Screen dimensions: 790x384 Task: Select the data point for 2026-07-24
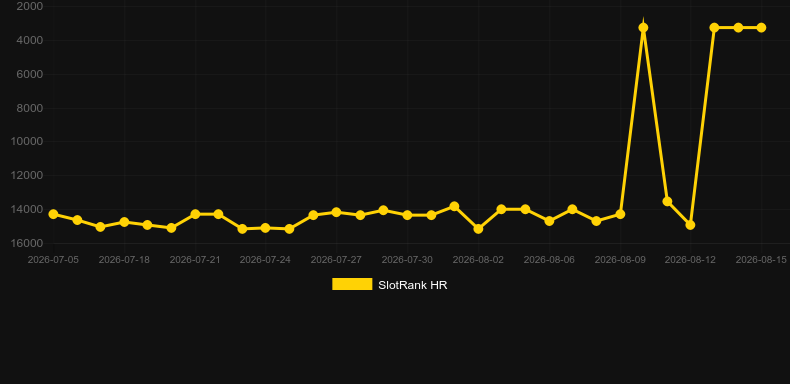(x=266, y=228)
